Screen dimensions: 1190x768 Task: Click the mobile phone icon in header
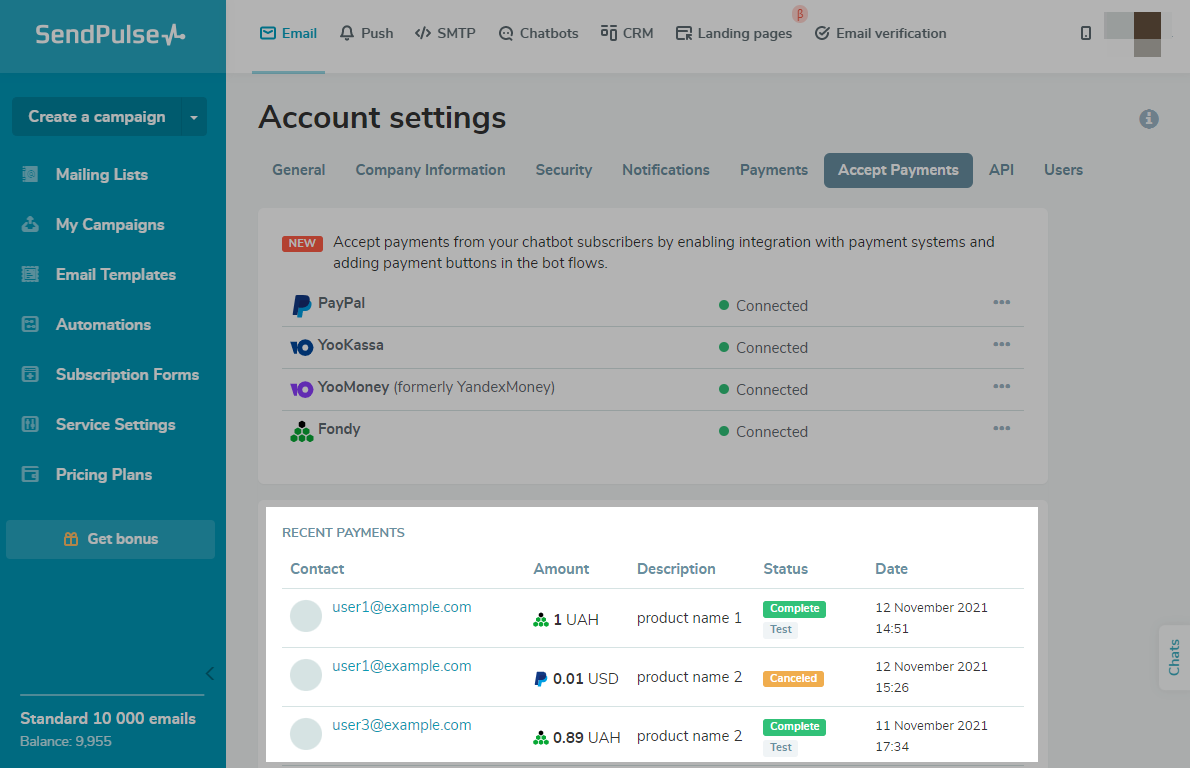pyautogui.click(x=1086, y=33)
